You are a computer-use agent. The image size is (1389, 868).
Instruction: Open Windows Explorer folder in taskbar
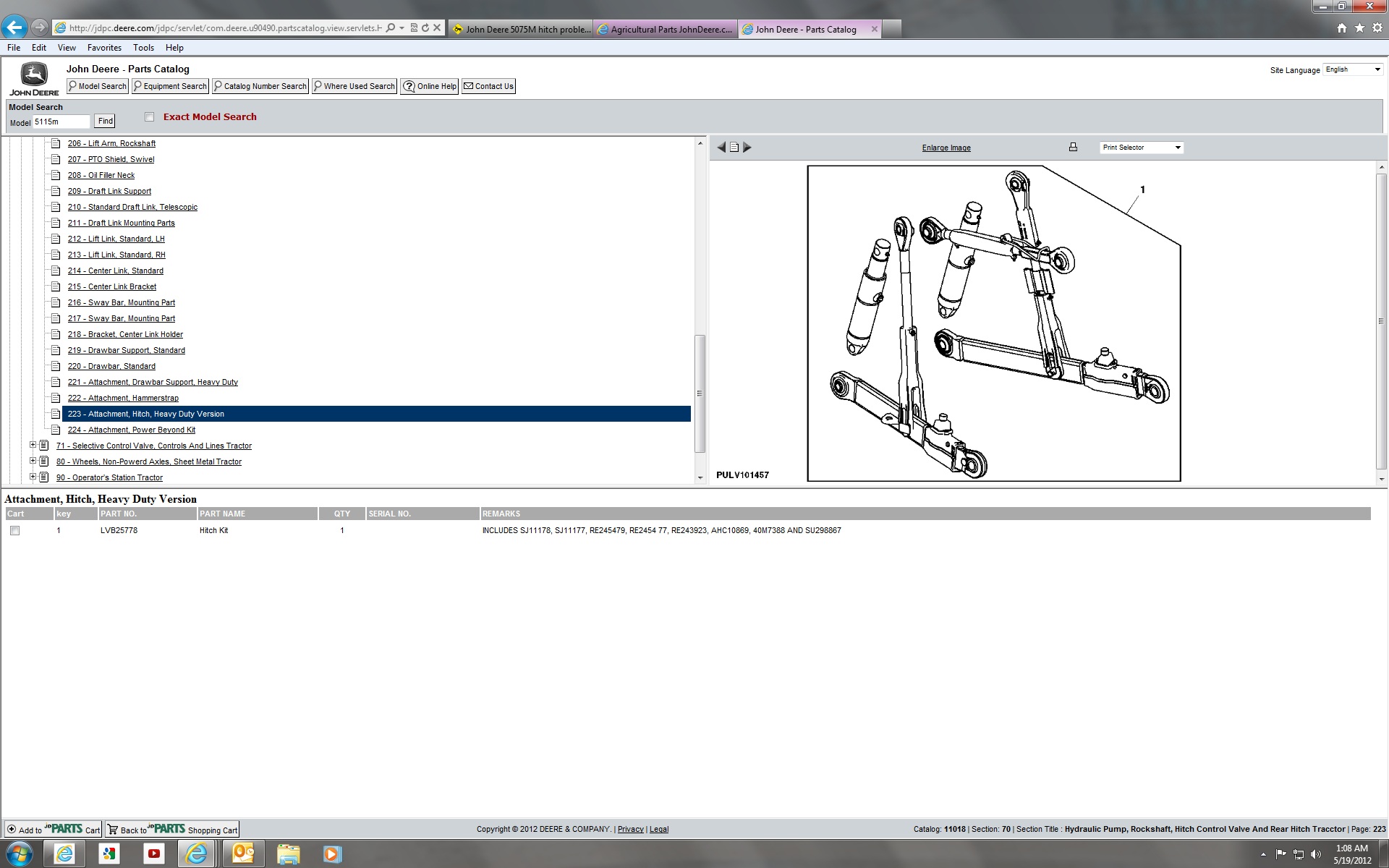[288, 854]
